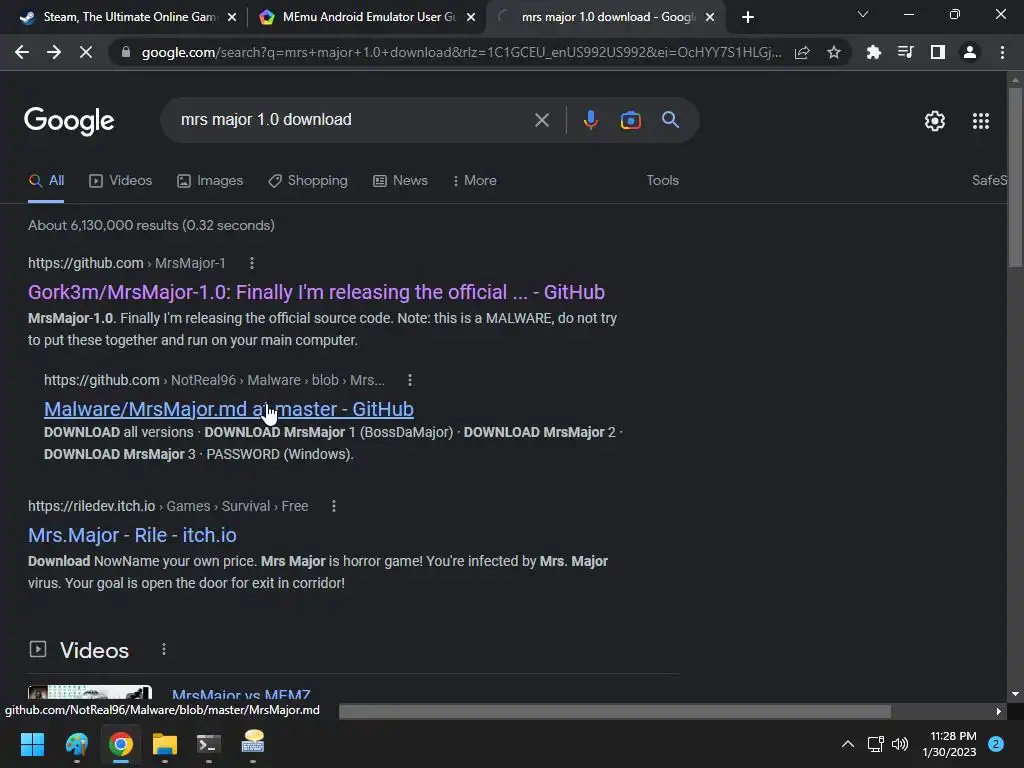Close the mrs major 1.0 download tab
The image size is (1024, 768).
click(710, 17)
